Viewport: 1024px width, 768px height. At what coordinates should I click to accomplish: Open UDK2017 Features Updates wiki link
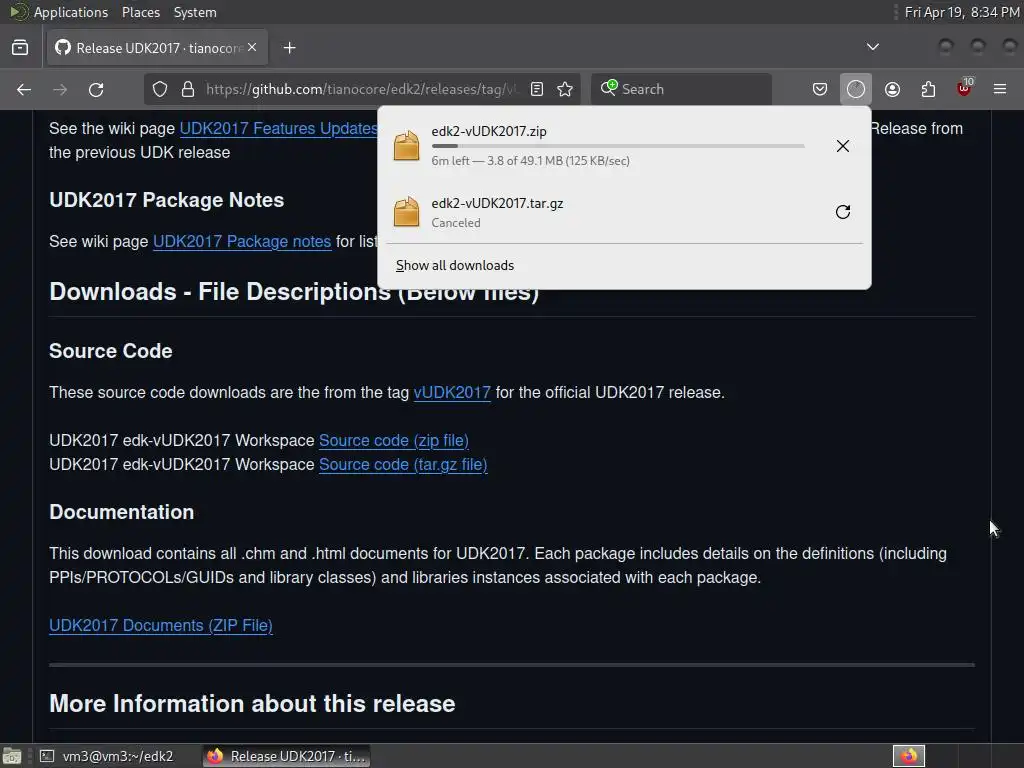(x=279, y=129)
